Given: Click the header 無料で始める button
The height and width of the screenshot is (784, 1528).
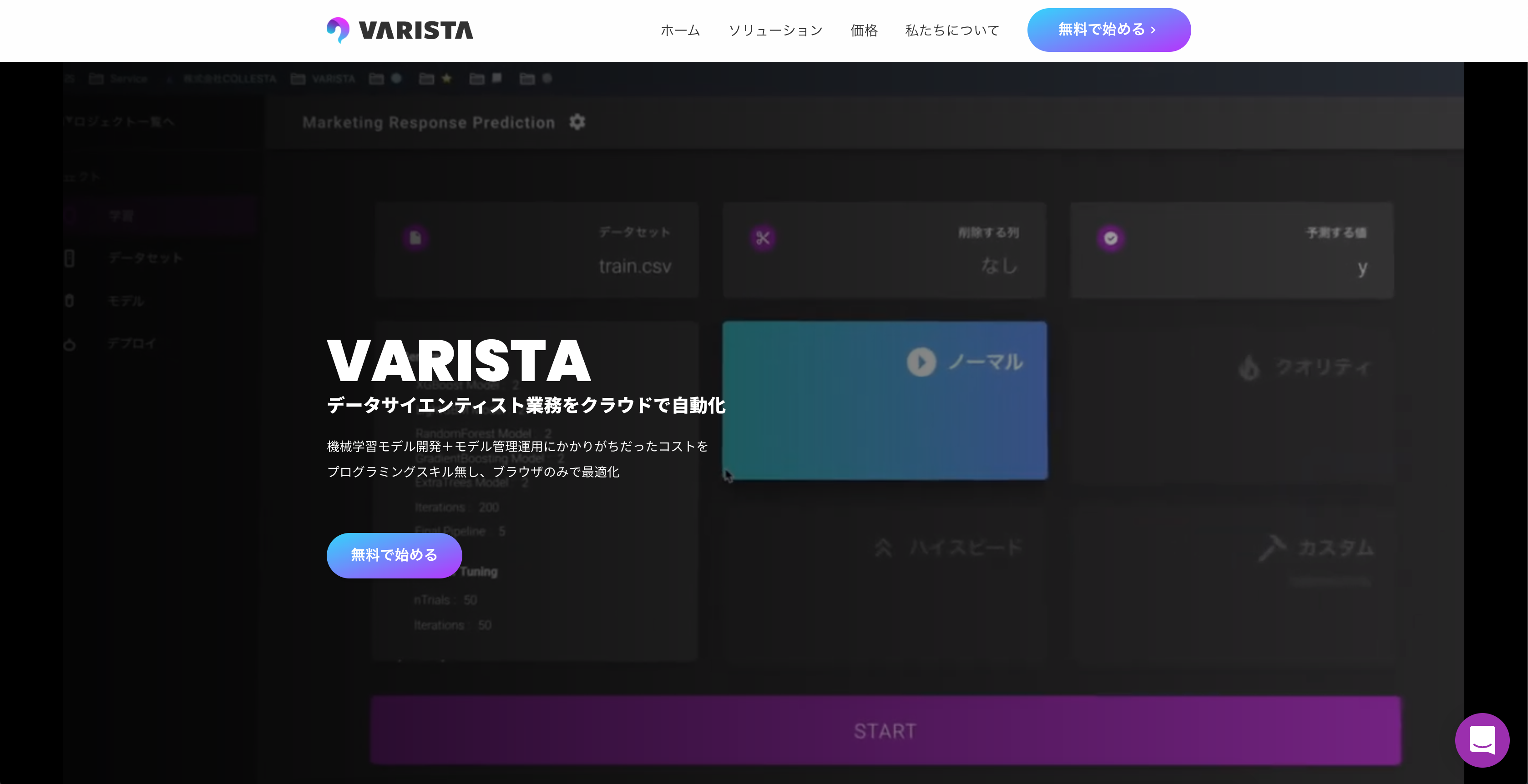Looking at the screenshot, I should (x=1108, y=30).
